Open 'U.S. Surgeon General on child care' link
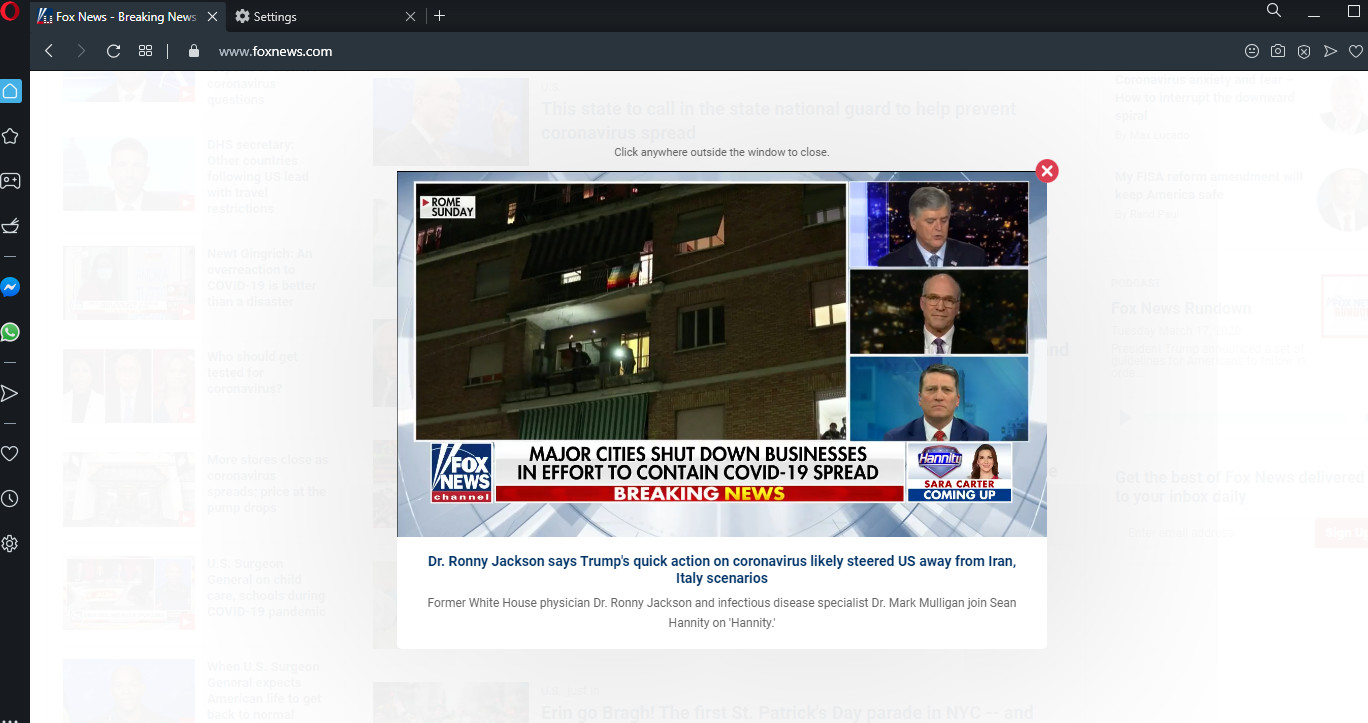 (266, 588)
